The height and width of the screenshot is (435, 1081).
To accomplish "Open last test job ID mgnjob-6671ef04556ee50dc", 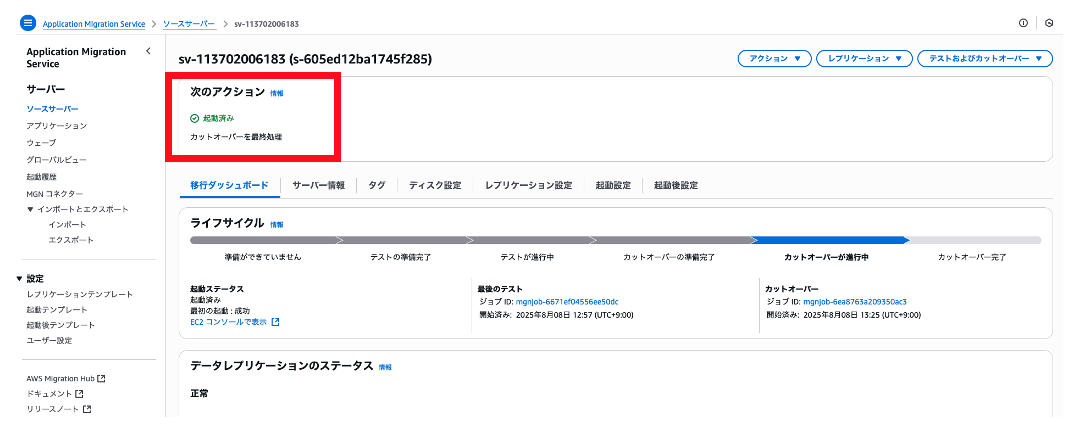I will (x=567, y=302).
